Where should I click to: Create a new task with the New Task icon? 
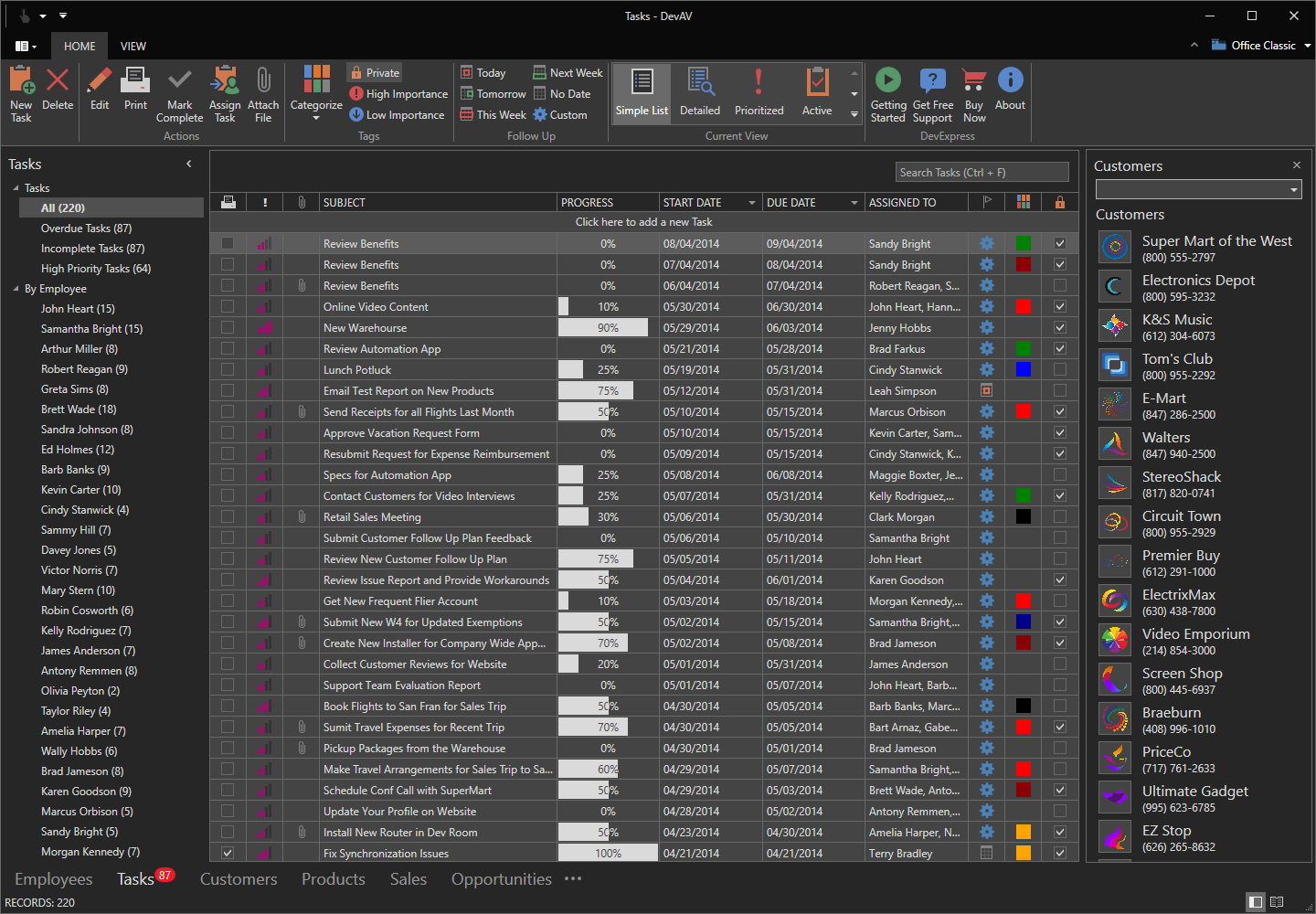pyautogui.click(x=21, y=91)
